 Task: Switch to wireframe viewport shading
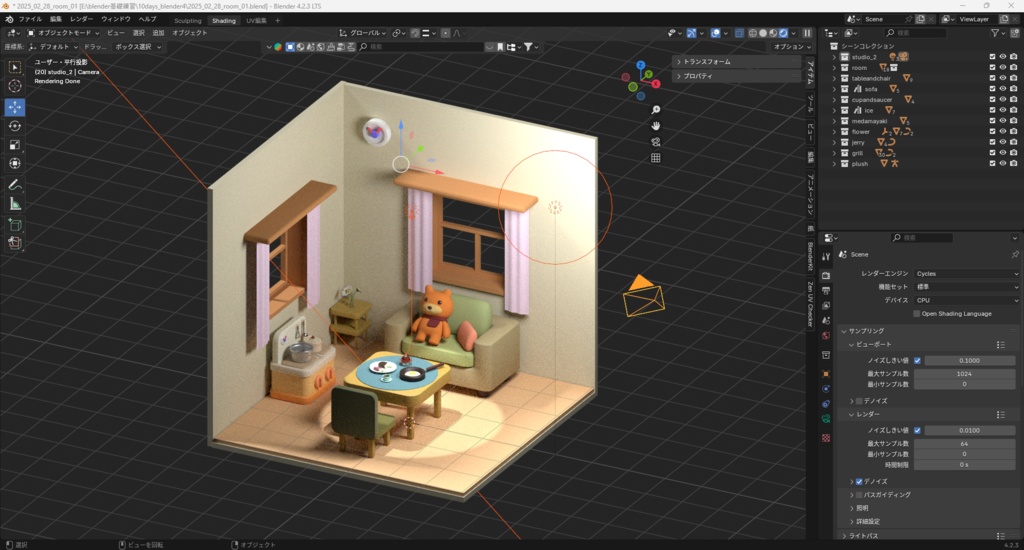(752, 33)
